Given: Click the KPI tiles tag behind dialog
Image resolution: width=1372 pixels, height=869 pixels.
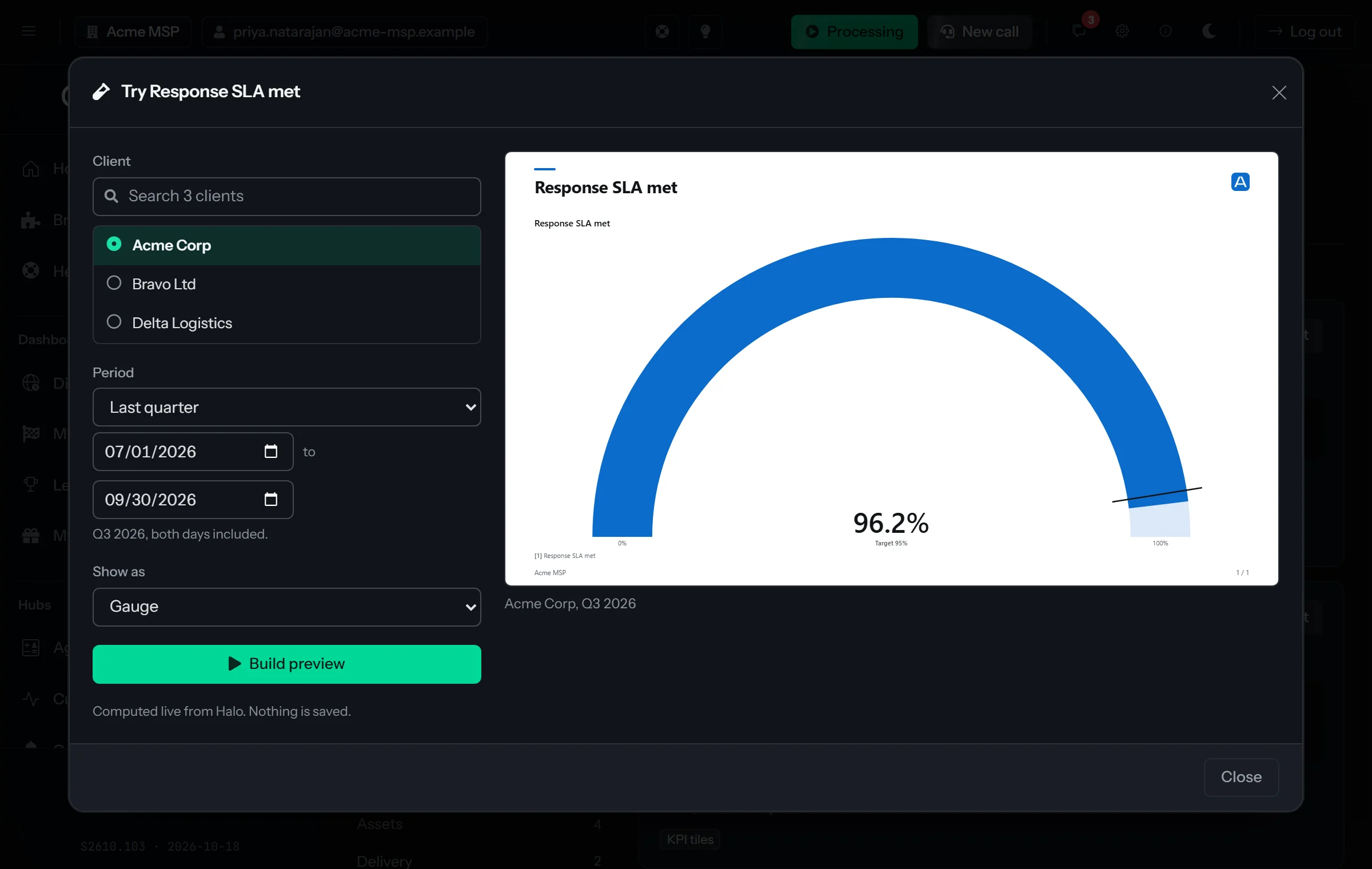Looking at the screenshot, I should (x=690, y=839).
